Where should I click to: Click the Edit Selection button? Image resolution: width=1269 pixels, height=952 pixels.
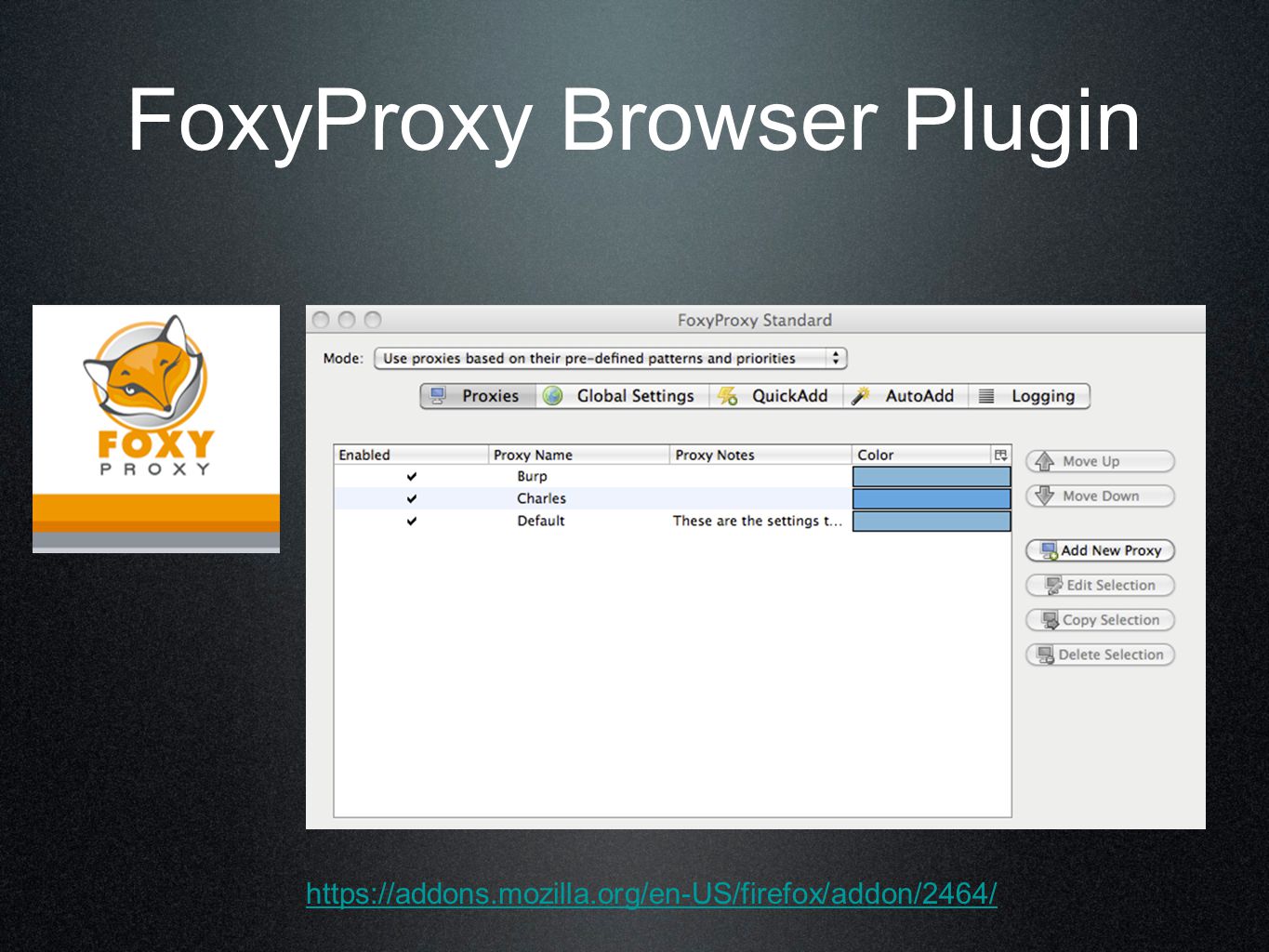(1101, 585)
